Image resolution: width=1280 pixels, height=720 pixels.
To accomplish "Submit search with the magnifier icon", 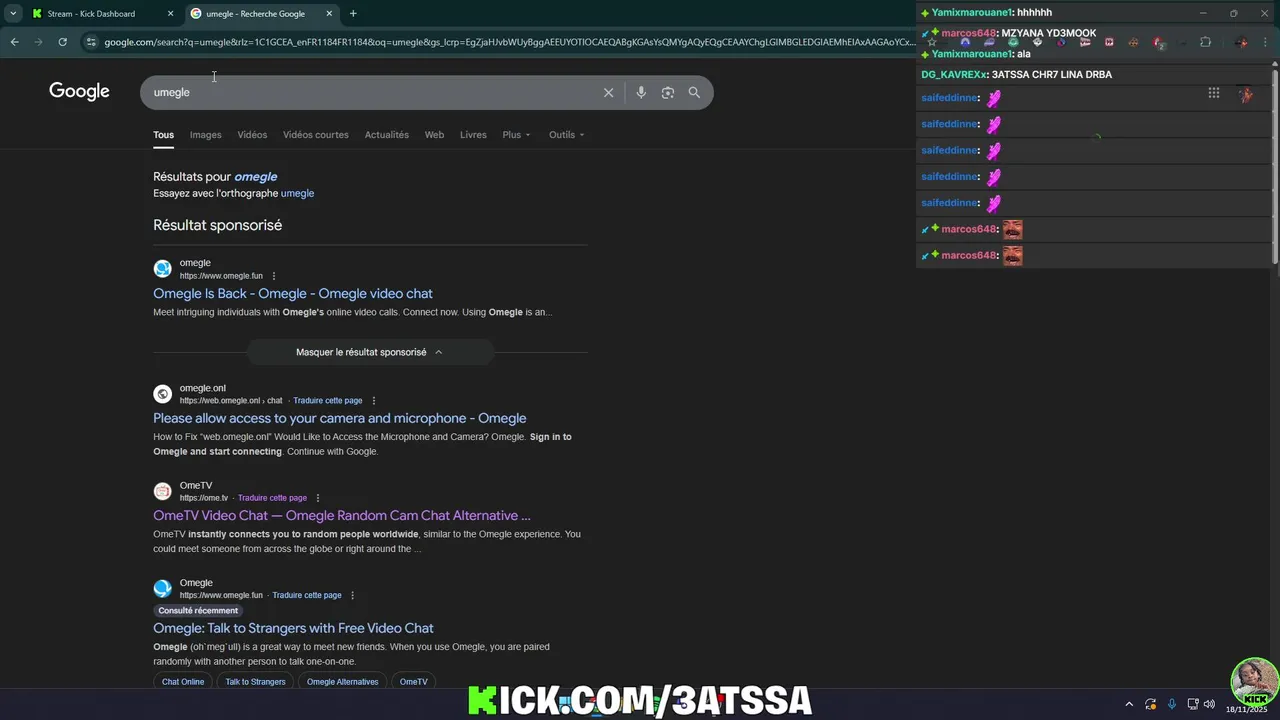I will tap(694, 92).
